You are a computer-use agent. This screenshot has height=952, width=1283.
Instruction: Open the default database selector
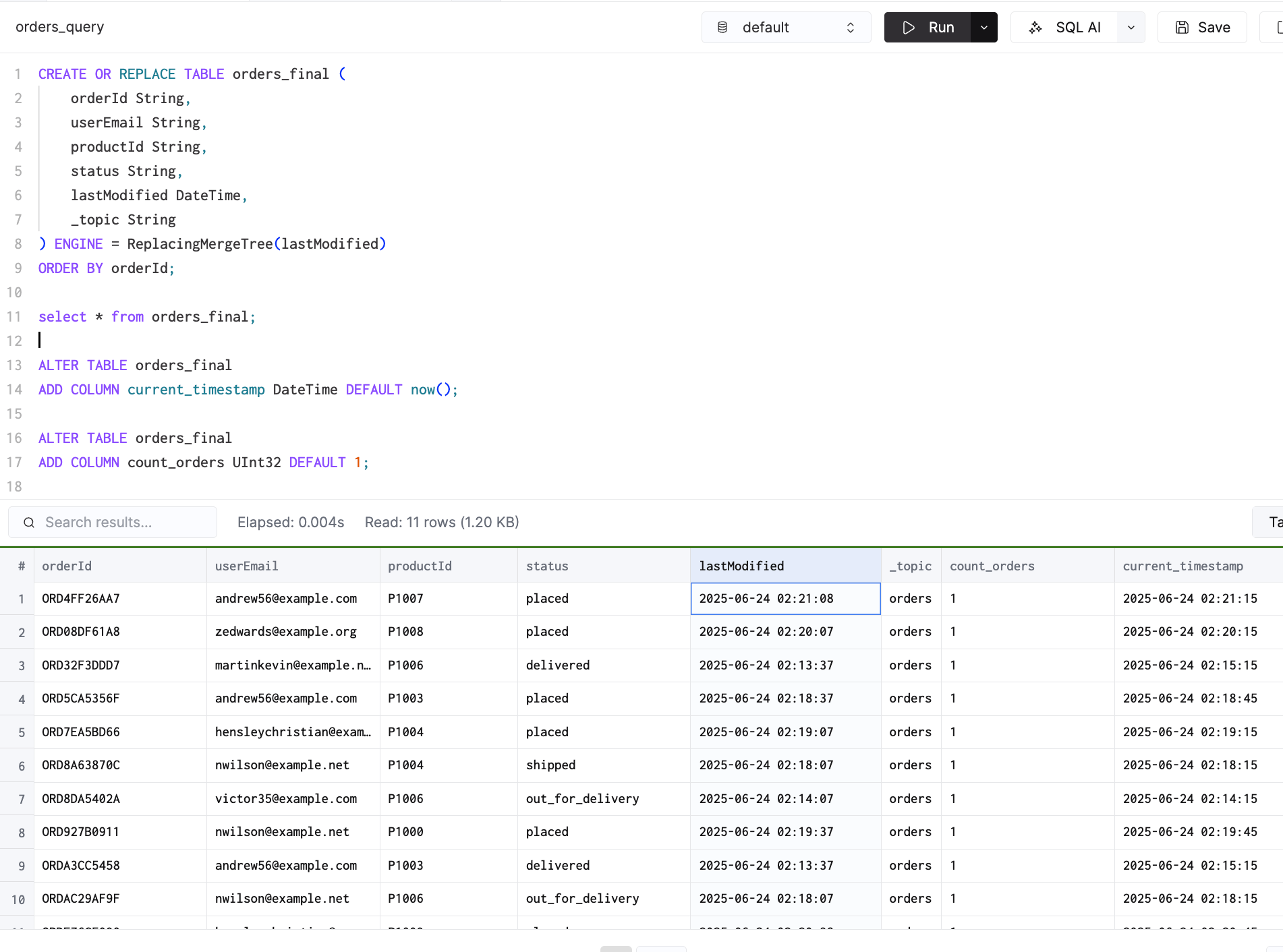pyautogui.click(x=787, y=28)
